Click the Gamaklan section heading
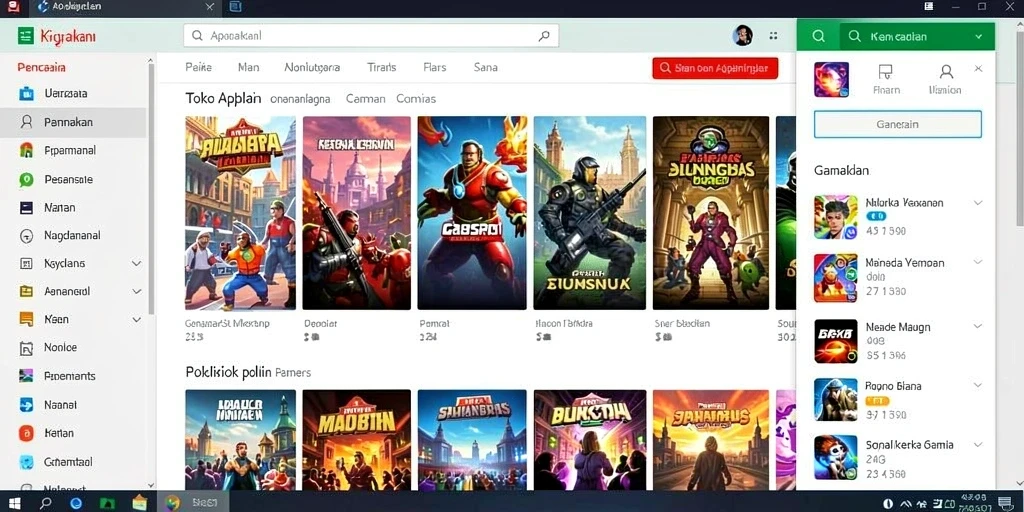This screenshot has height=512, width=1024. tap(841, 170)
